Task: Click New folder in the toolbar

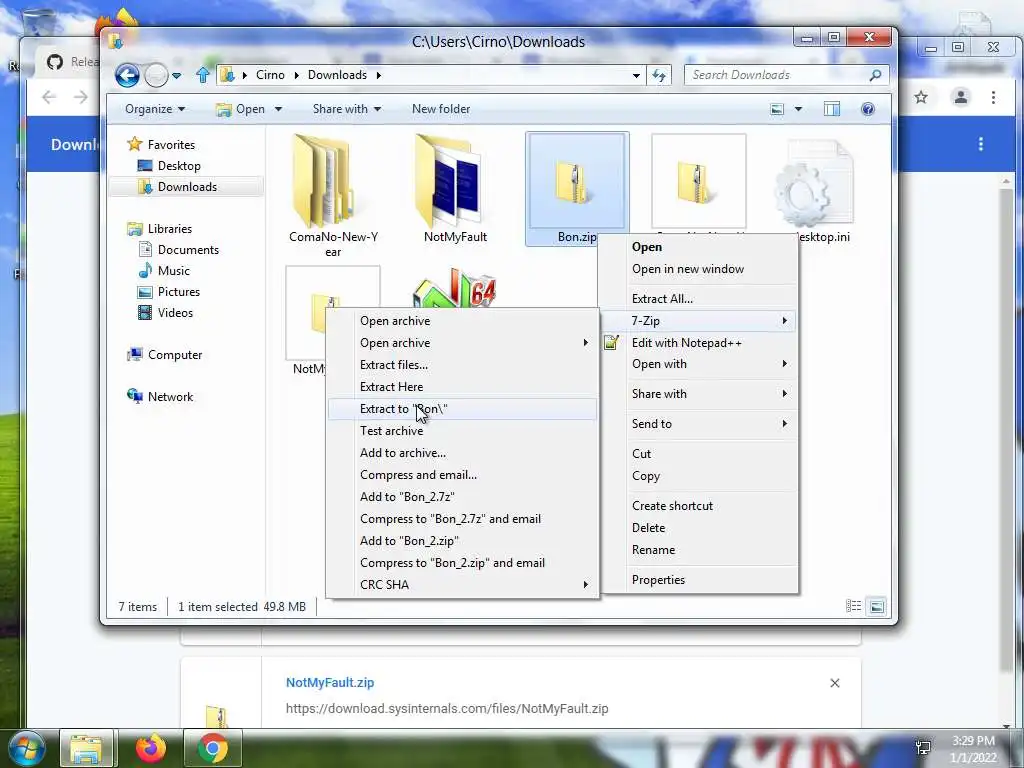Action: click(441, 109)
